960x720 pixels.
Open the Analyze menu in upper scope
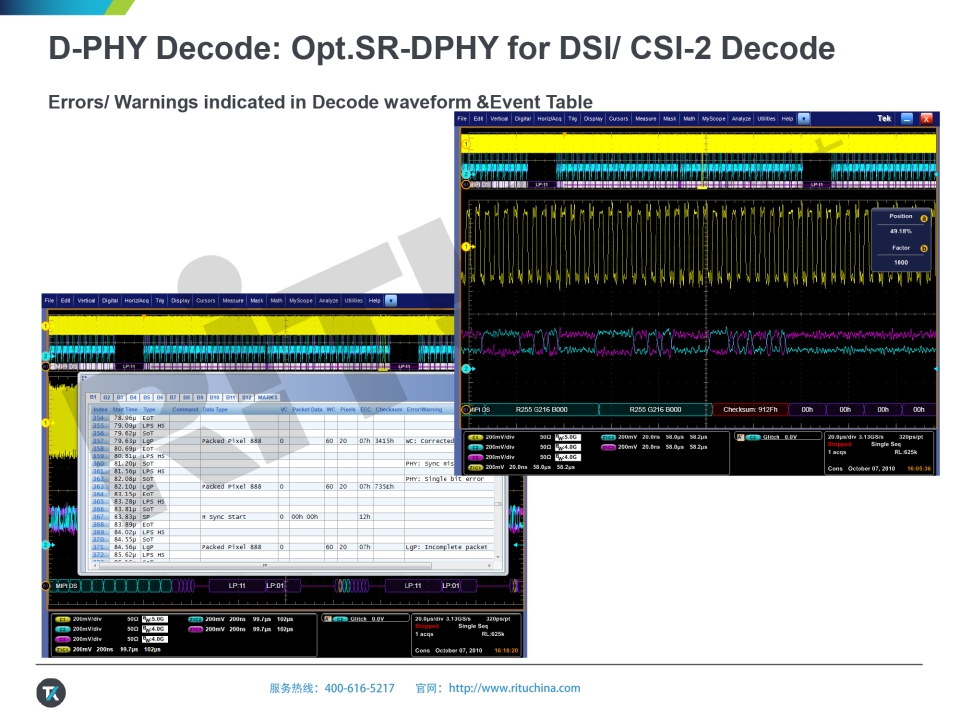741,119
